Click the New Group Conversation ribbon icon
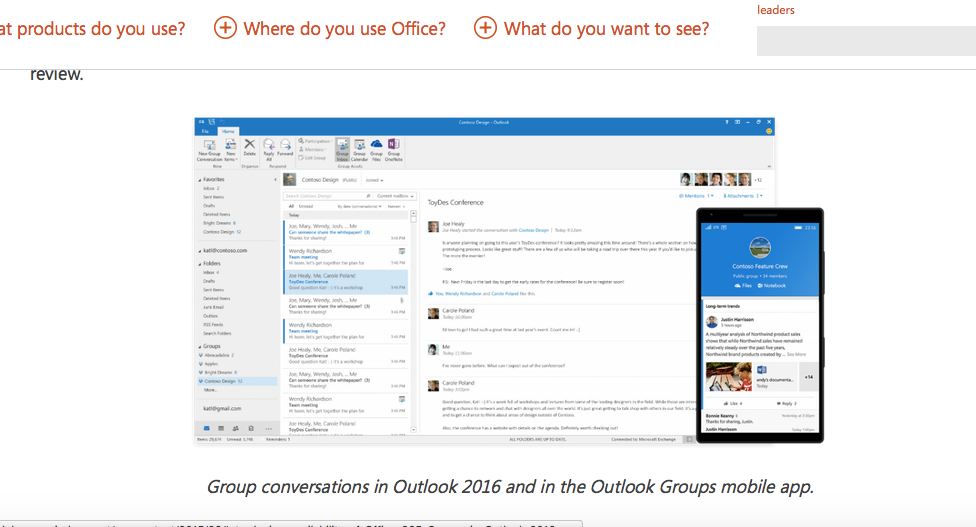The height and width of the screenshot is (527, 976). pyautogui.click(x=208, y=148)
